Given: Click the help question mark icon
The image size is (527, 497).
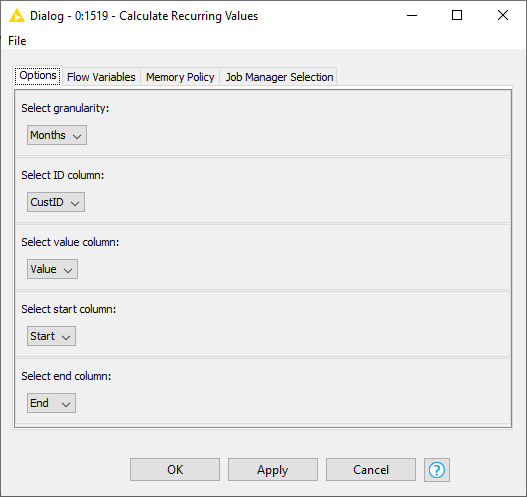Looking at the screenshot, I should tap(437, 469).
